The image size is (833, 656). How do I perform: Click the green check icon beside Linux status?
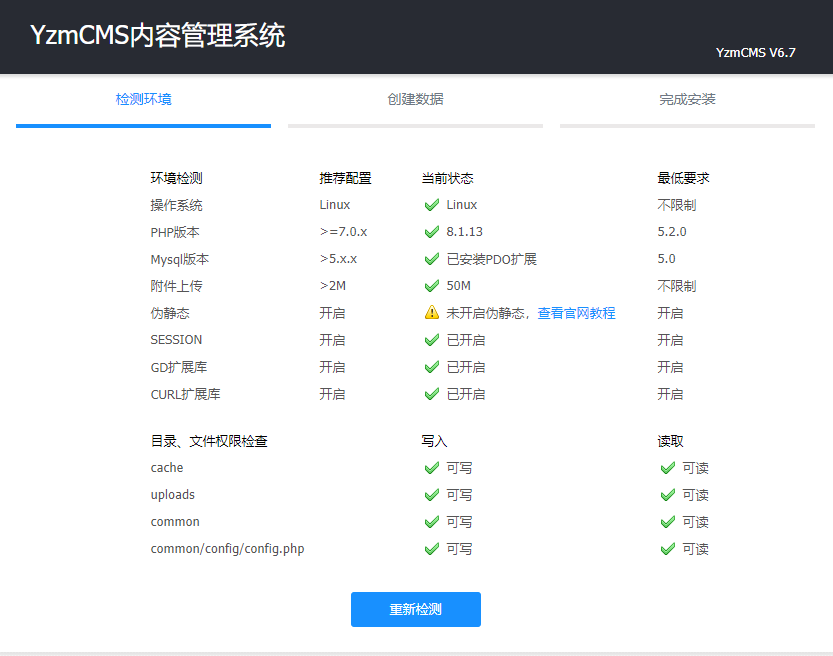coord(432,205)
